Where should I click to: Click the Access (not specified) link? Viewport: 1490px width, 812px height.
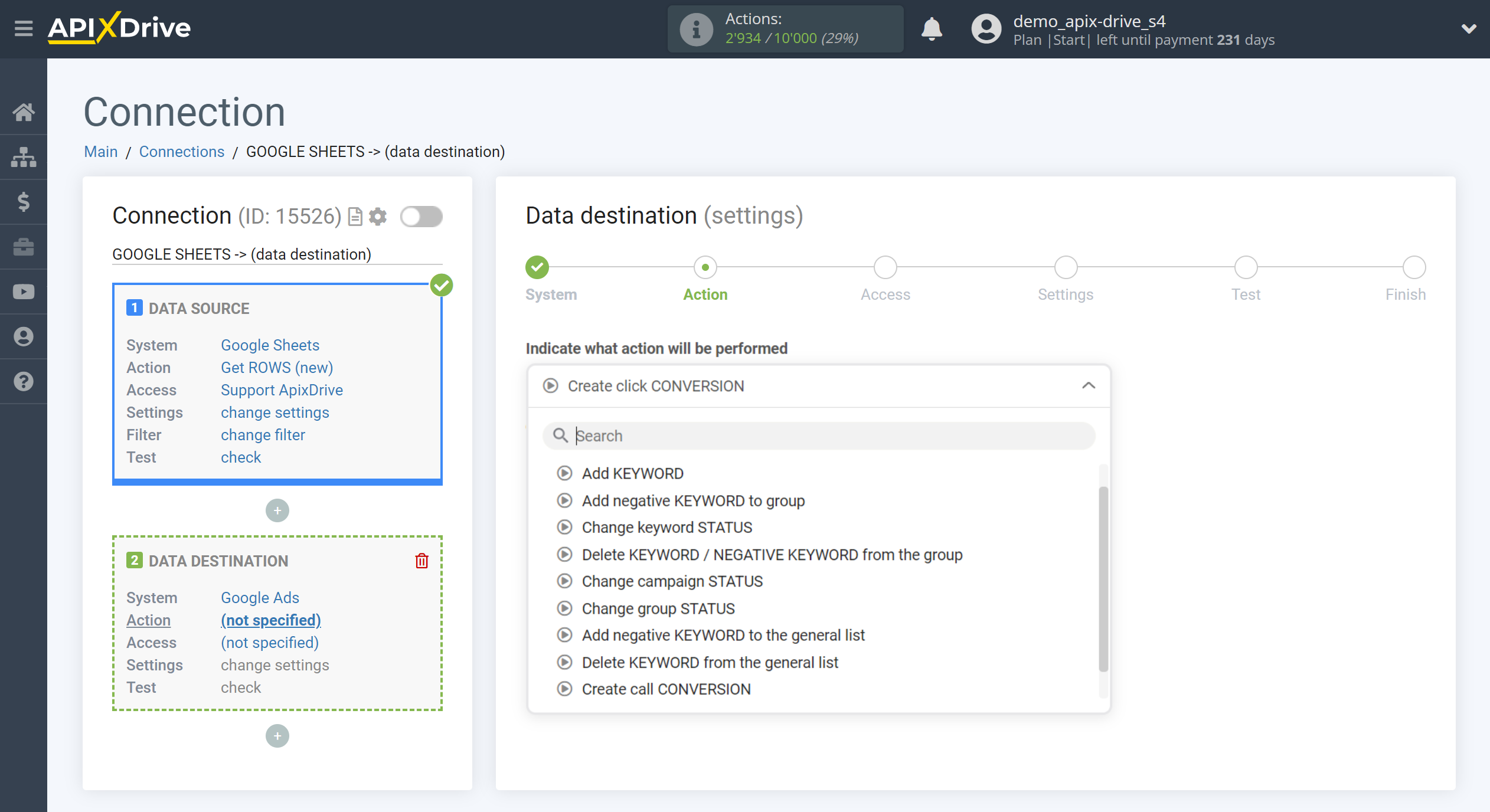270,643
